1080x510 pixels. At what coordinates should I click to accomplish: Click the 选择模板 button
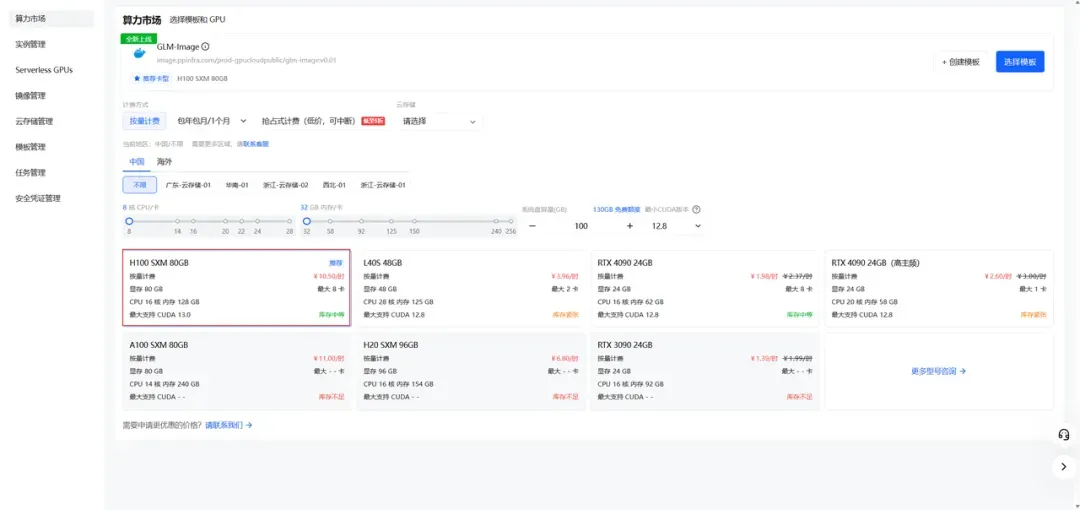[1019, 62]
